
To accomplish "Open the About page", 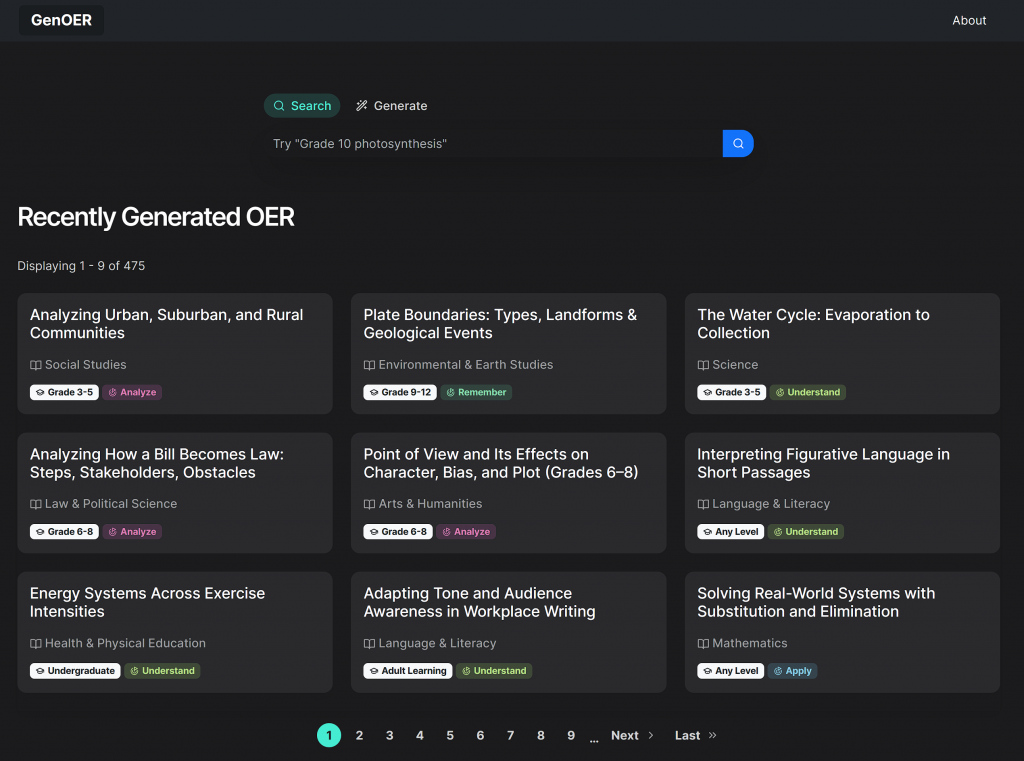I will 969,20.
